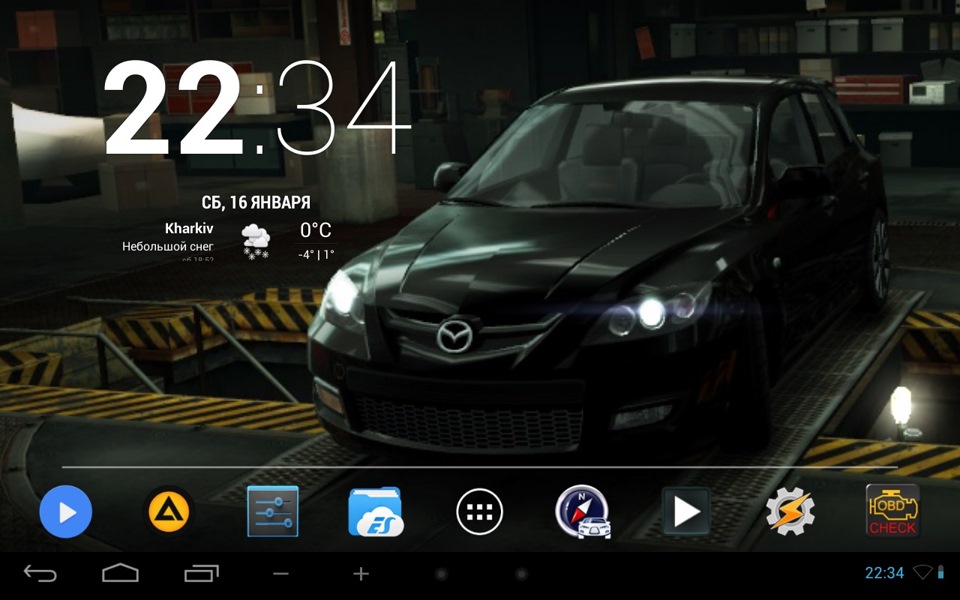The image size is (960, 600).
Task: Open ES File Explorer
Action: 376,512
